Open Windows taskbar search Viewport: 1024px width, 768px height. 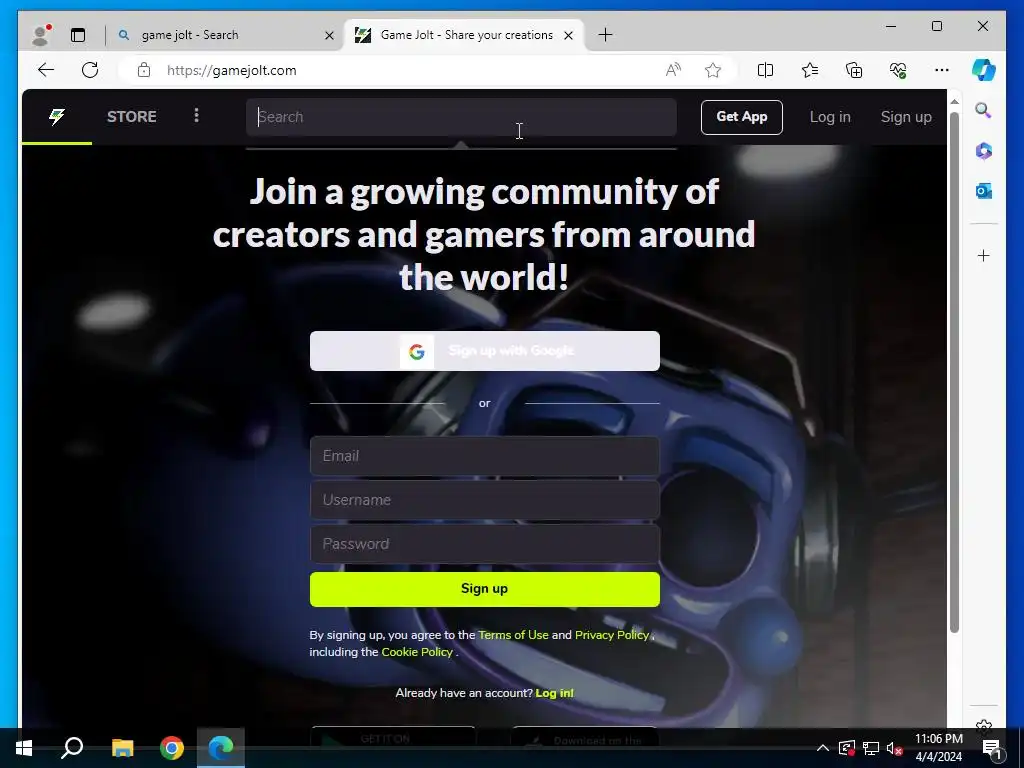coord(72,748)
